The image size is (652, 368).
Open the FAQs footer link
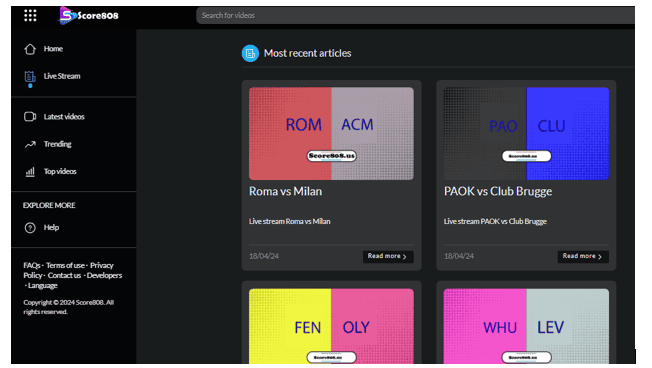pyautogui.click(x=32, y=265)
